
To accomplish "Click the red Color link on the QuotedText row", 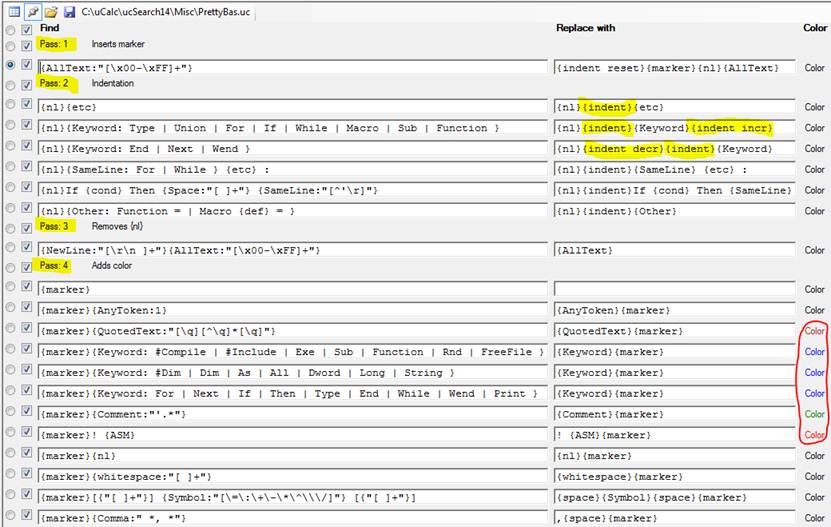I will coord(814,331).
